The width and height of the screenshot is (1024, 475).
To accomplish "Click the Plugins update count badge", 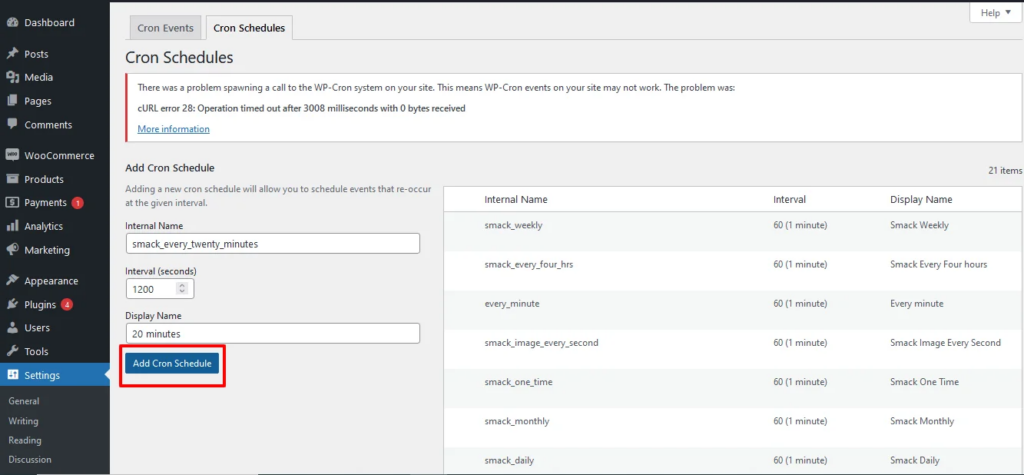I will [67, 304].
